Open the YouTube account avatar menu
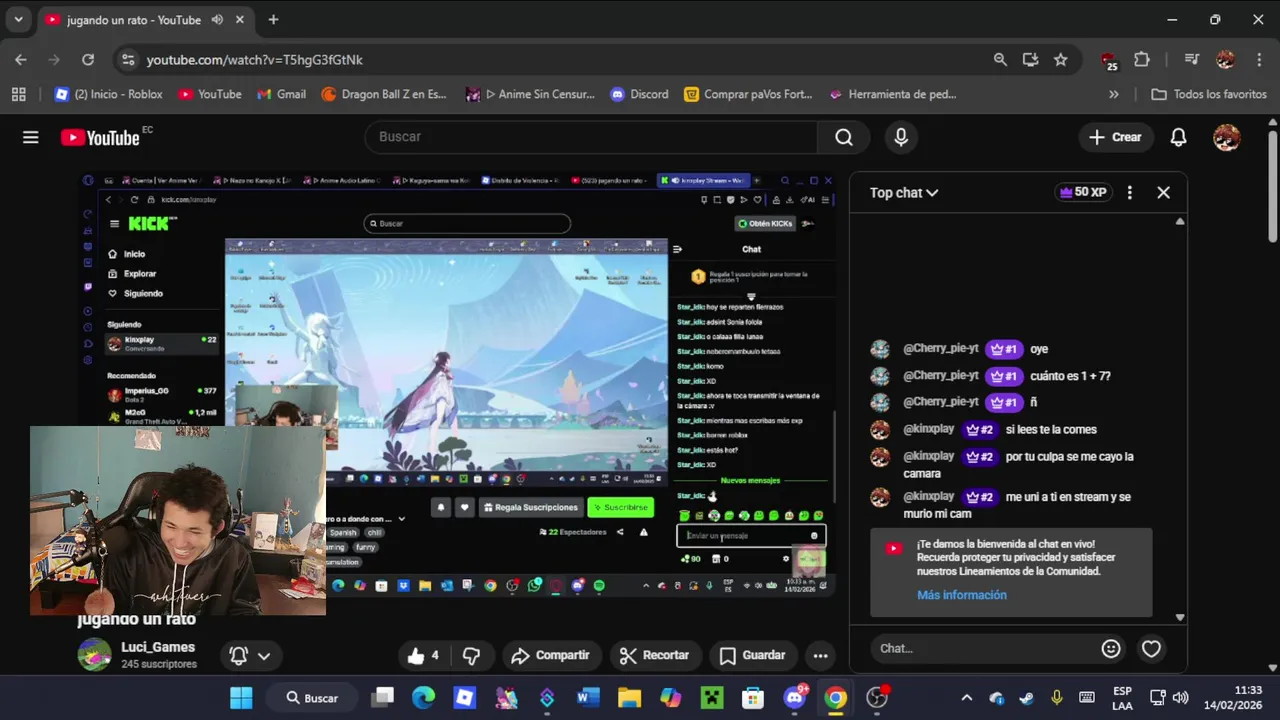This screenshot has height=720, width=1280. click(x=1226, y=137)
